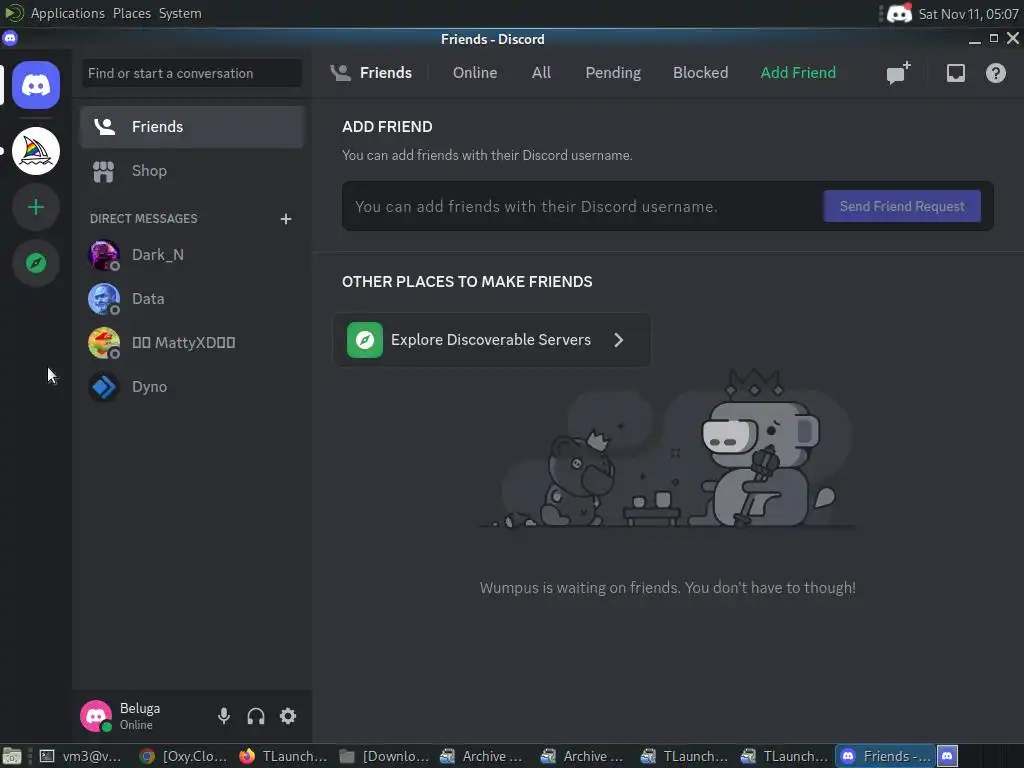Viewport: 1024px width, 768px height.
Task: Click the Discord logo in window title bar
Action: pos(10,38)
